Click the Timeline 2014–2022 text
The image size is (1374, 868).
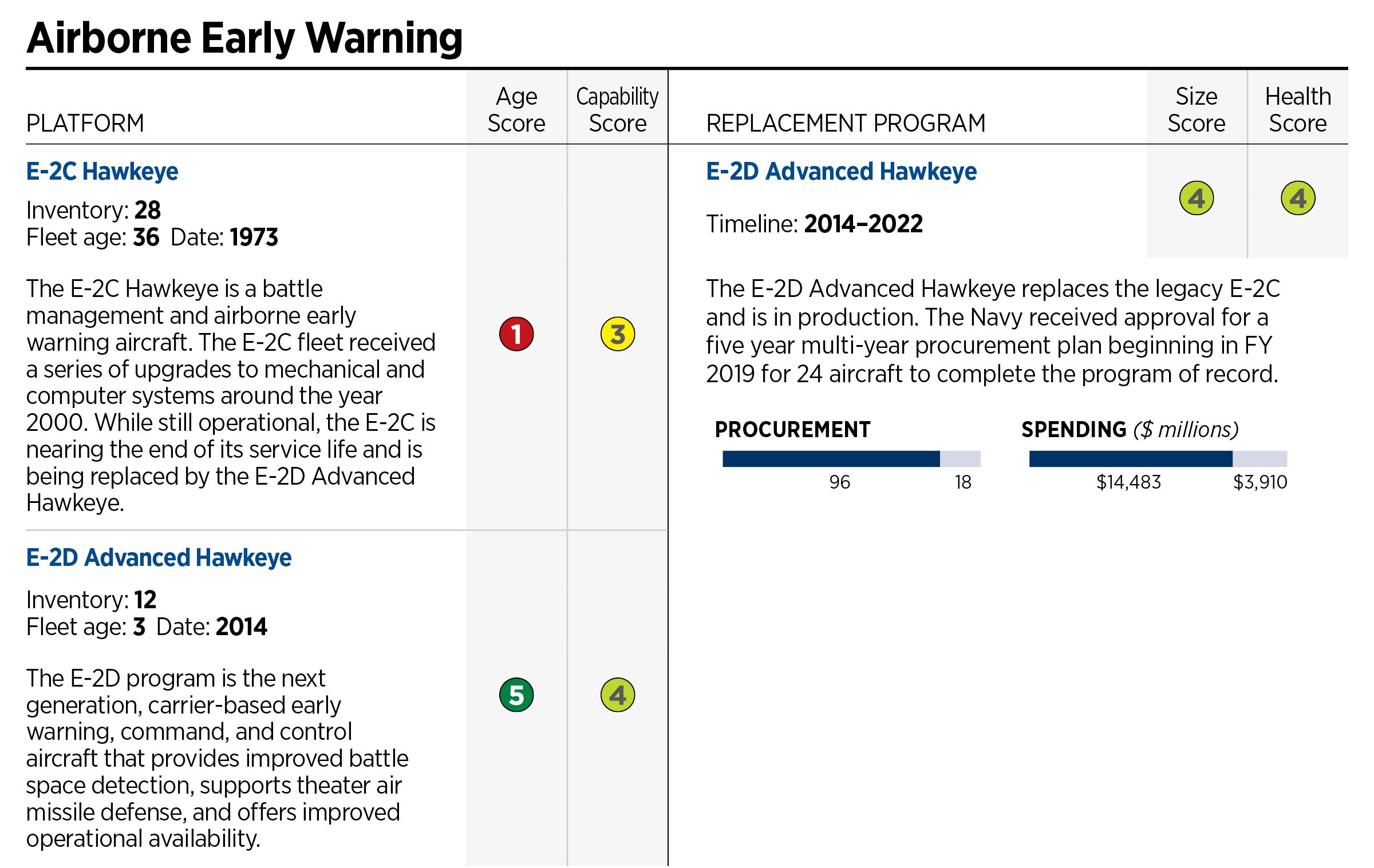pos(814,223)
